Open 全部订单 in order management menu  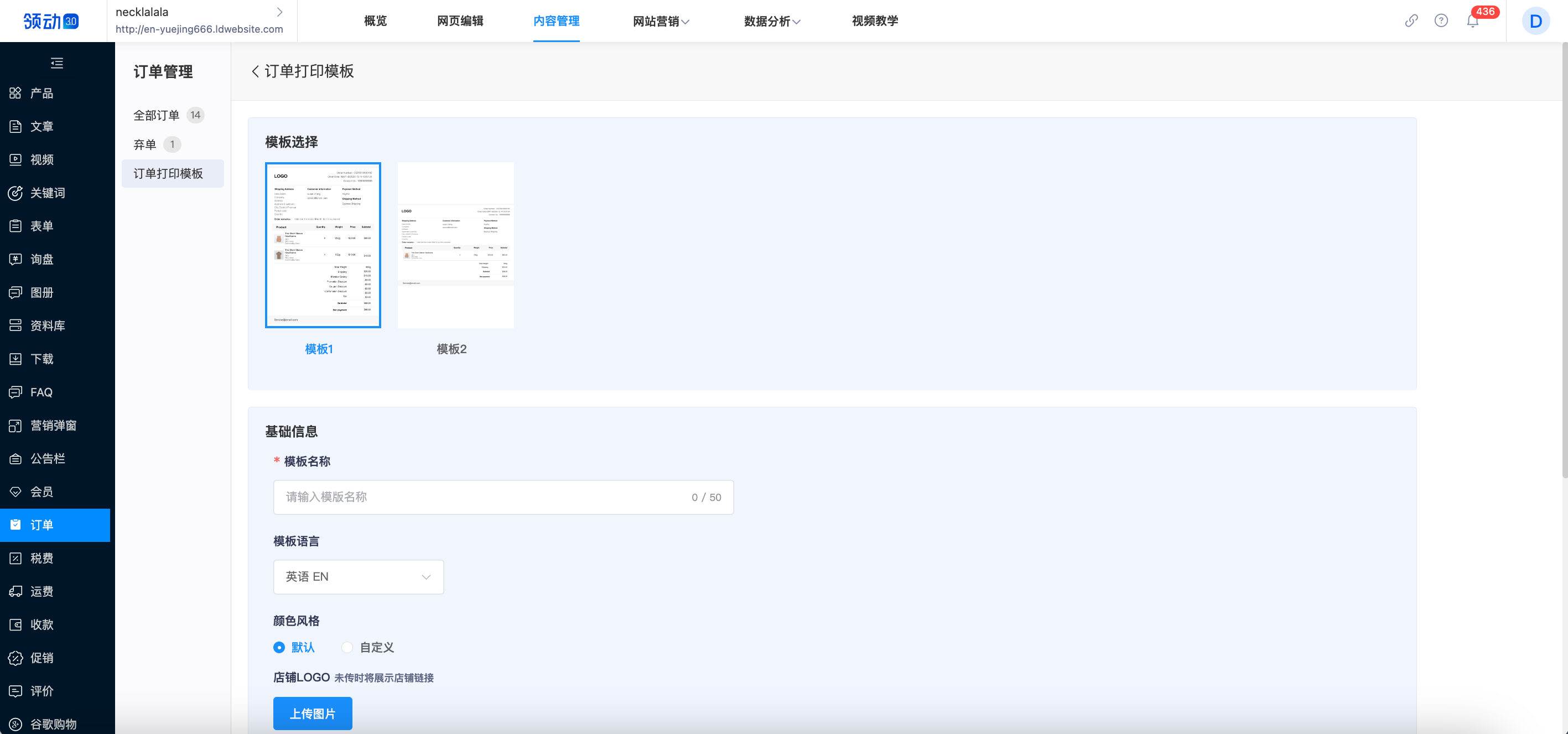pos(157,115)
